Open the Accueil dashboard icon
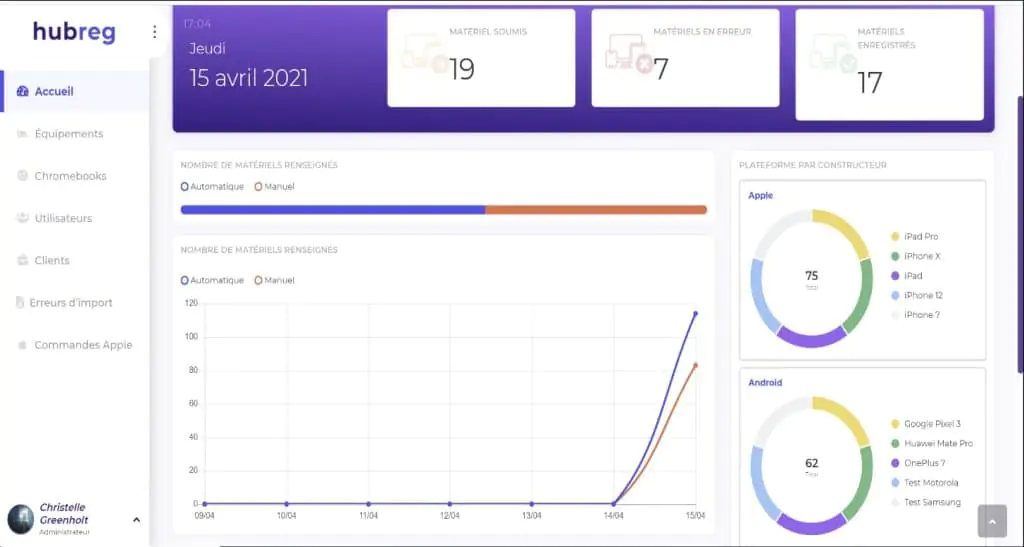The height and width of the screenshot is (547, 1024). point(22,91)
